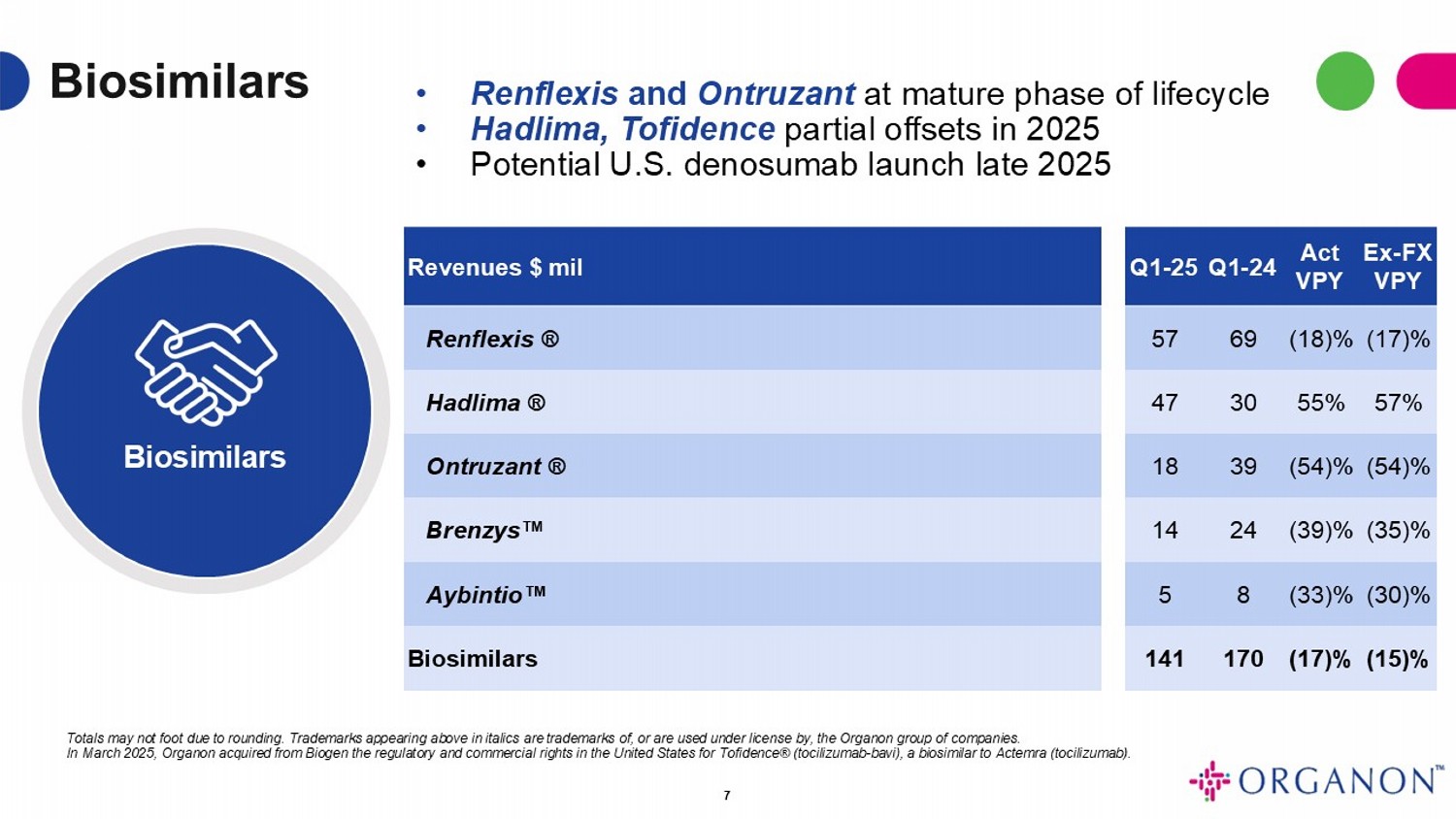
Task: Click the "Biosimilars" label under the handshake
Action: [x=205, y=457]
